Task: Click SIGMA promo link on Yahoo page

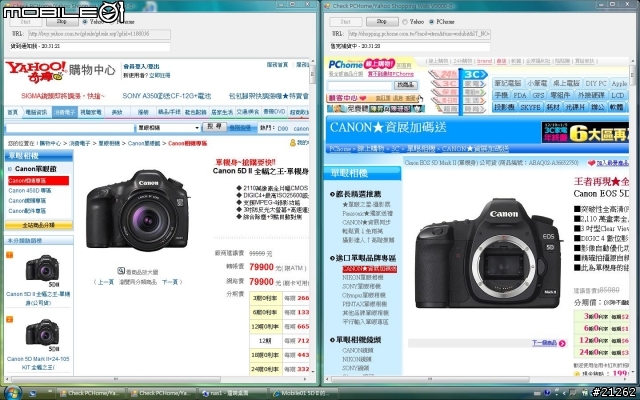Action: [x=63, y=96]
